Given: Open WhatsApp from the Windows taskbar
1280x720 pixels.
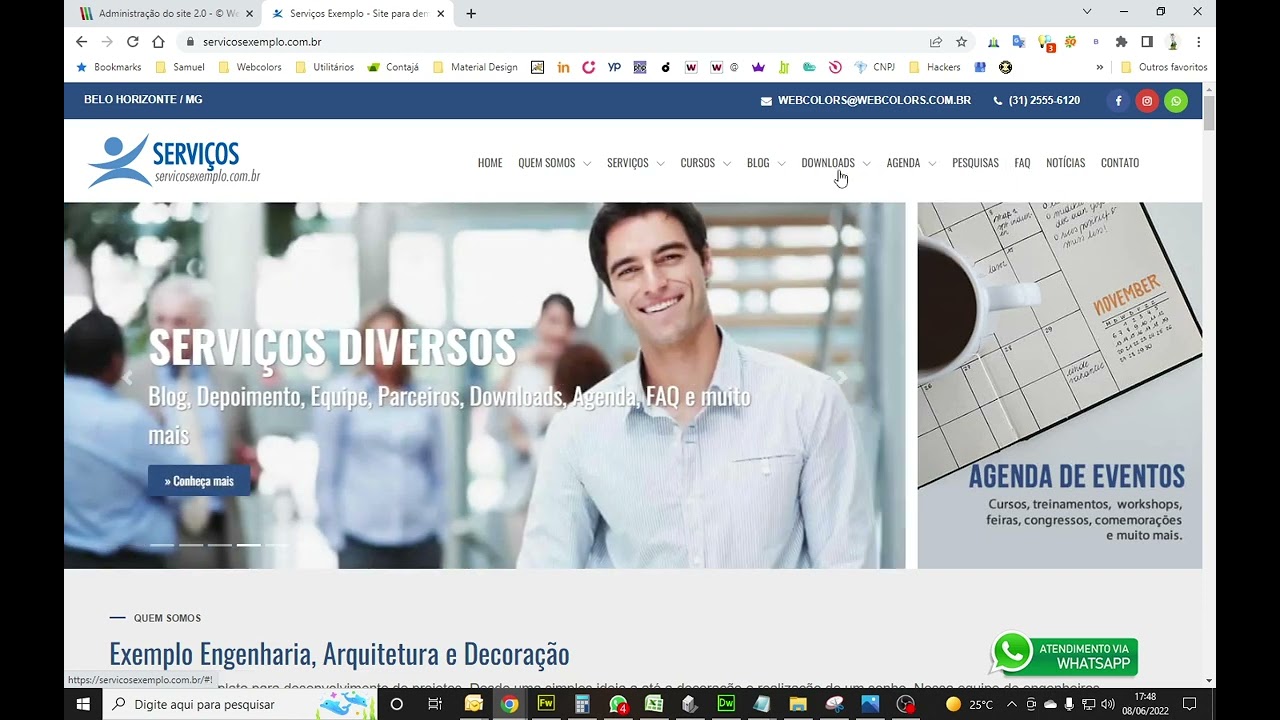Looking at the screenshot, I should click(x=618, y=704).
